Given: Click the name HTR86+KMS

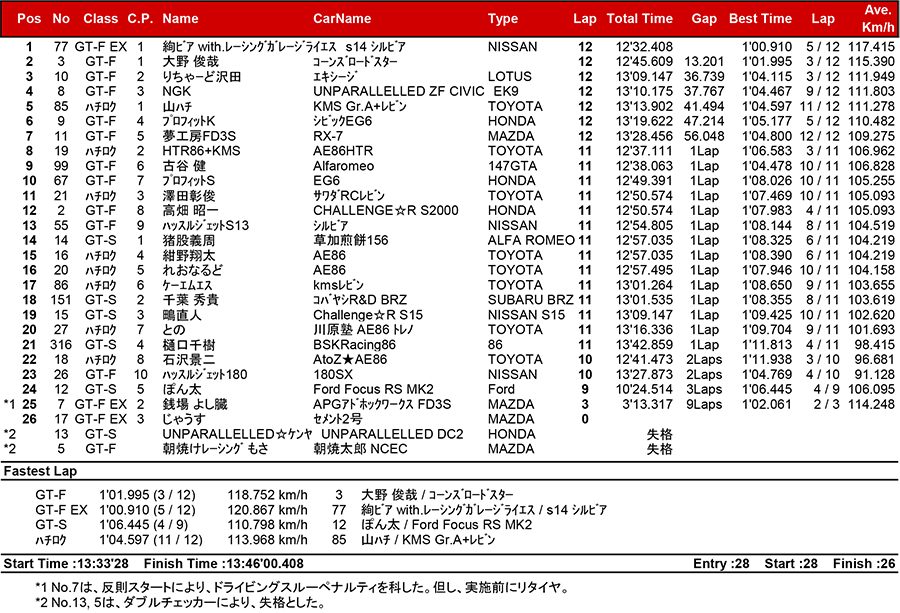Looking at the screenshot, I should (201, 151).
